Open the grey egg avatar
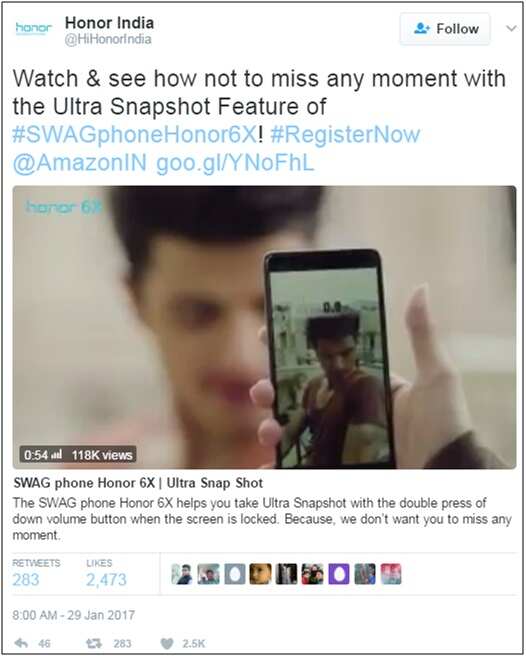Viewport: 526px width, 656px height. click(235, 574)
